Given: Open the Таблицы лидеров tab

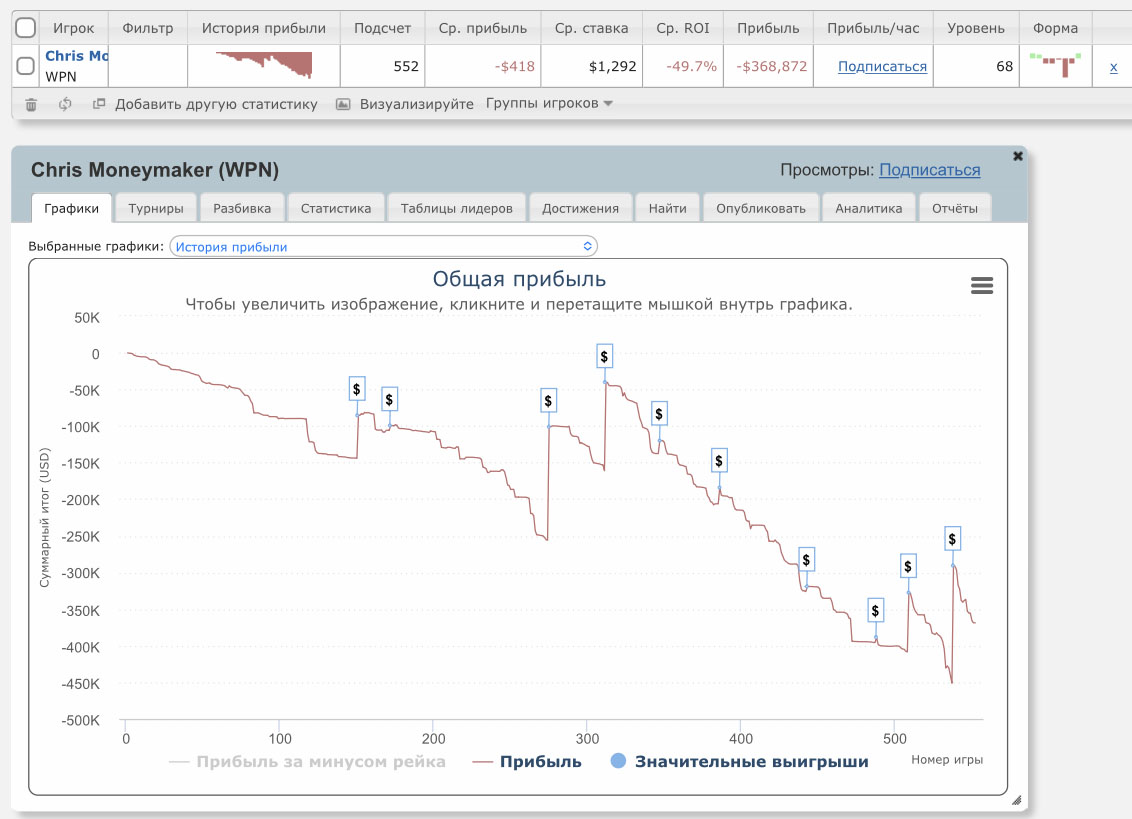Looking at the screenshot, I should 456,208.
